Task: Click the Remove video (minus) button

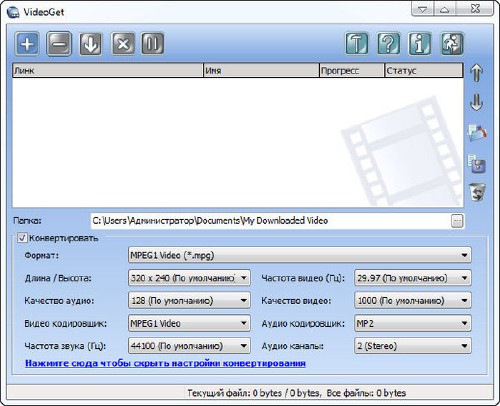Action: 59,43
